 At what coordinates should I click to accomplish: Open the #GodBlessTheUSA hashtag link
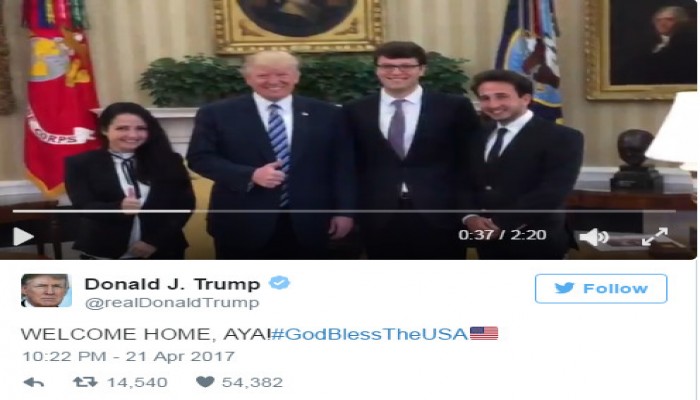[370, 334]
